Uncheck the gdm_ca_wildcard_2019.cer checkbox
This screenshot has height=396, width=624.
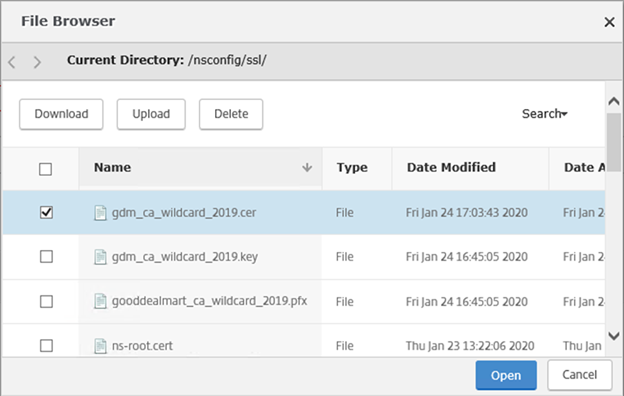[46, 213]
